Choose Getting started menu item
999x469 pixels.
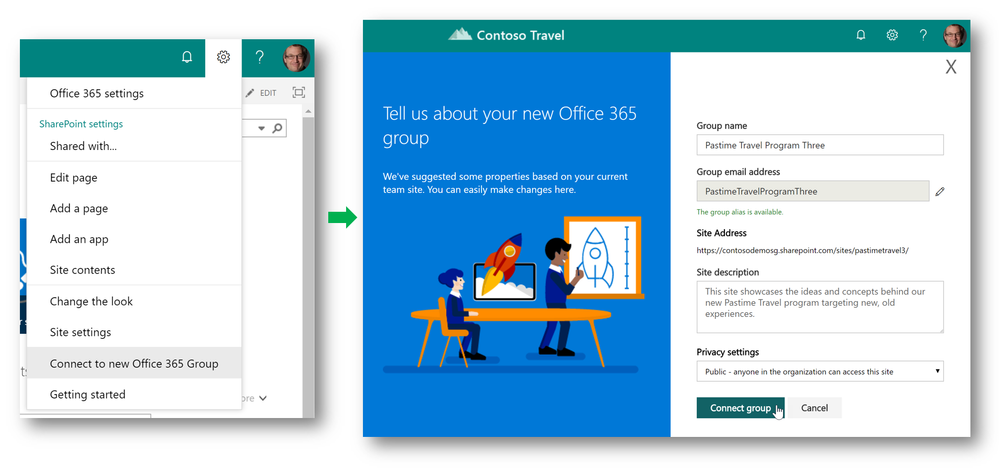click(x=134, y=394)
